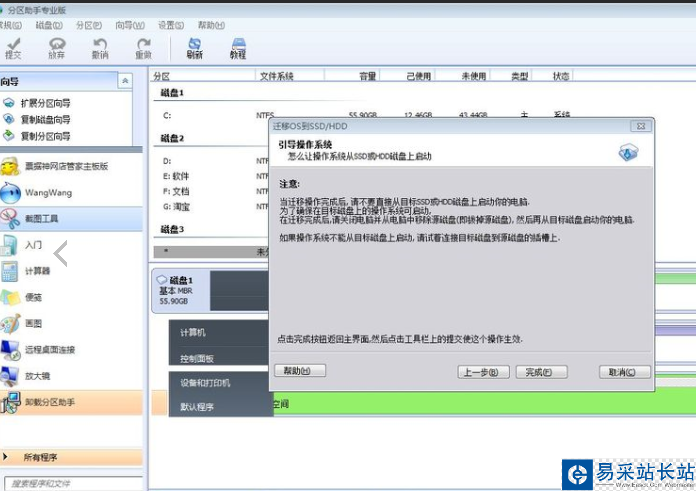Open the 教程 (tutorial) toolbar icon

(x=238, y=48)
